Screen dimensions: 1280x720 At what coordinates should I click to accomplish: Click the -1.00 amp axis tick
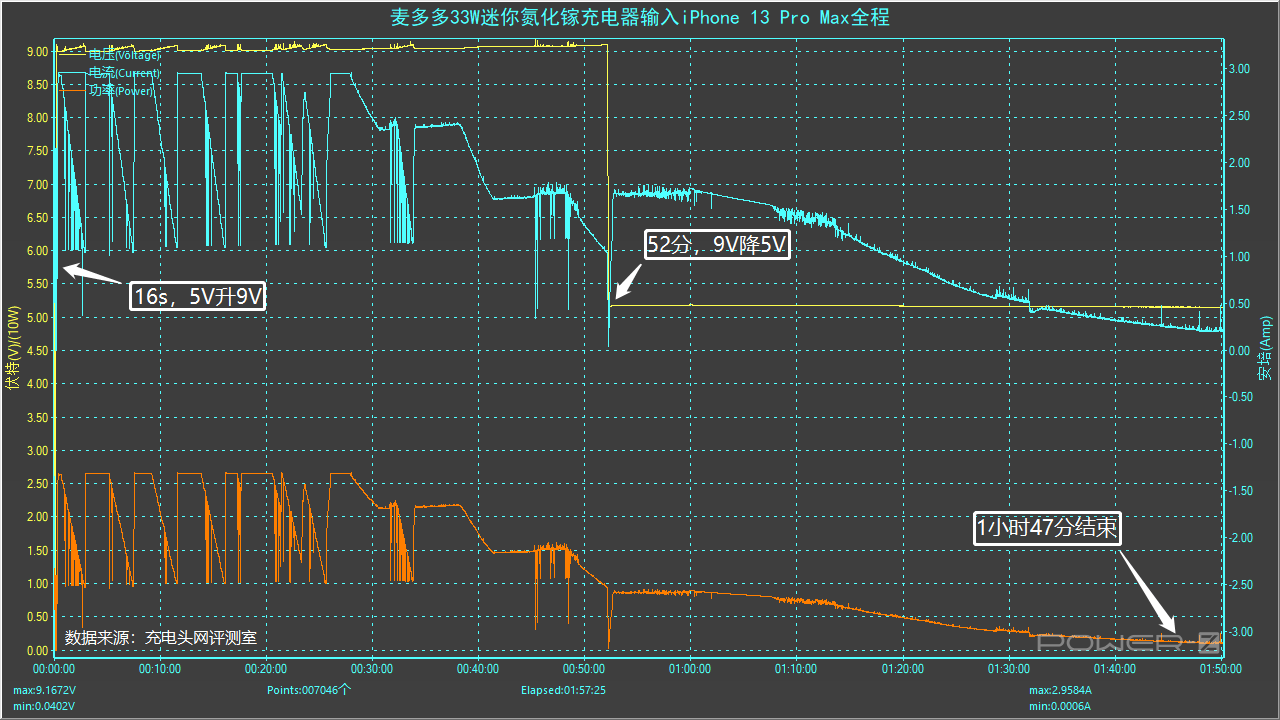(x=1240, y=444)
